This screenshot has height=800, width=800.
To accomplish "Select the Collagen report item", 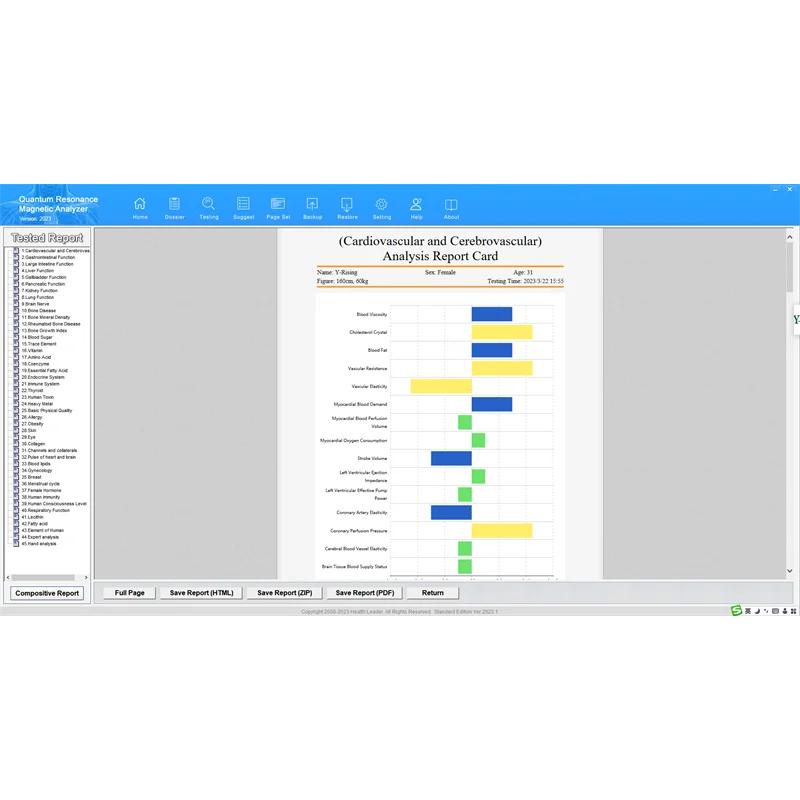I will click(33, 444).
